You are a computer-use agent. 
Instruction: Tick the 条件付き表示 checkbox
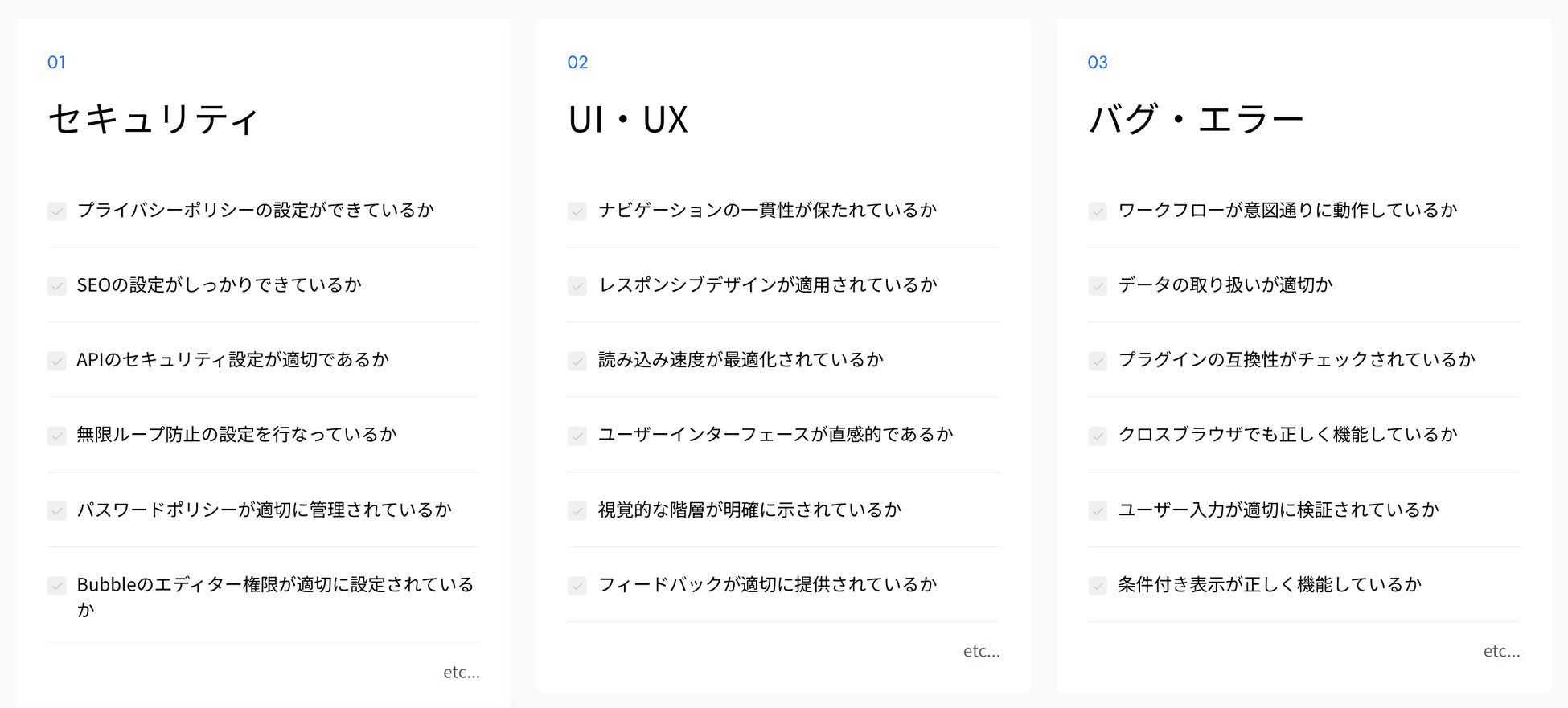point(1098,585)
